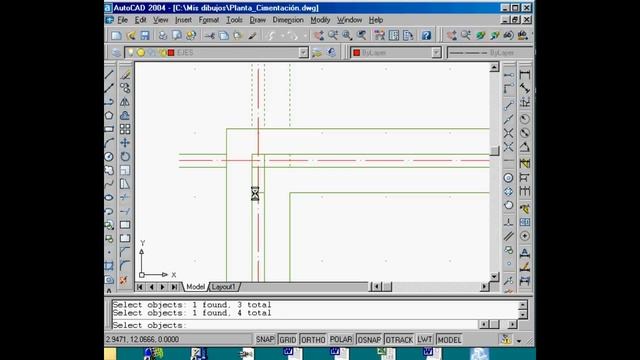Select the Arc draw tool
The width and height of the screenshot is (640, 360).
tap(109, 143)
